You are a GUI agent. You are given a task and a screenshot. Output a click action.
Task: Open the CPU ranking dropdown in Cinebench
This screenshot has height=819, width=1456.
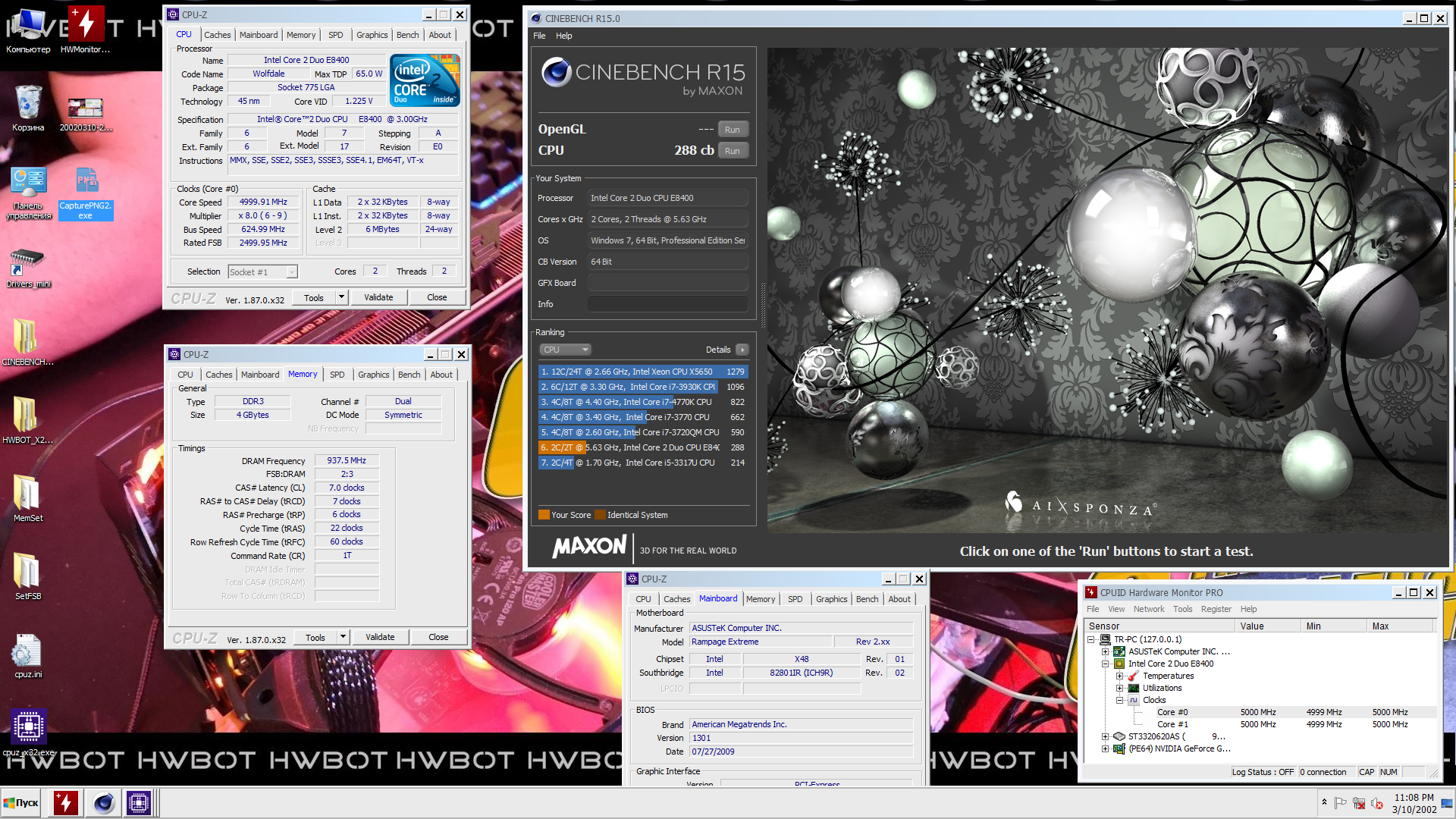click(565, 350)
